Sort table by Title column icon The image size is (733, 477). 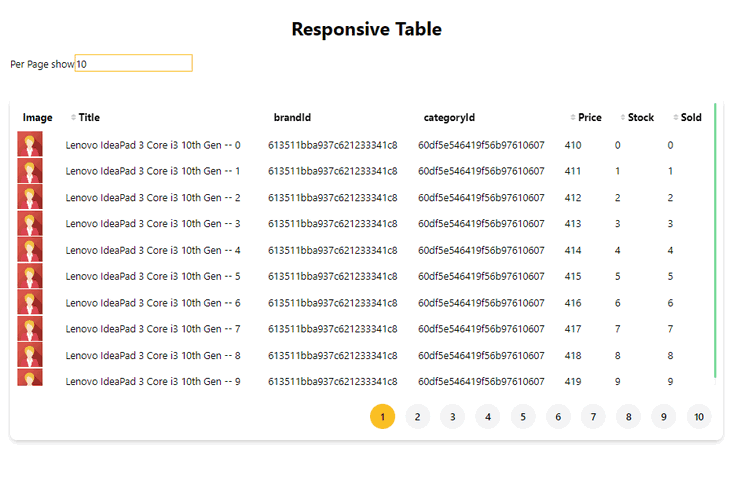(x=73, y=117)
